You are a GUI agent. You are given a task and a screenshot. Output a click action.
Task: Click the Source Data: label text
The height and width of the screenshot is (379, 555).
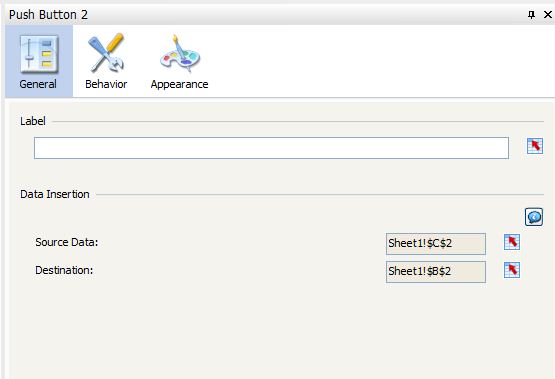pyautogui.click(x=67, y=242)
